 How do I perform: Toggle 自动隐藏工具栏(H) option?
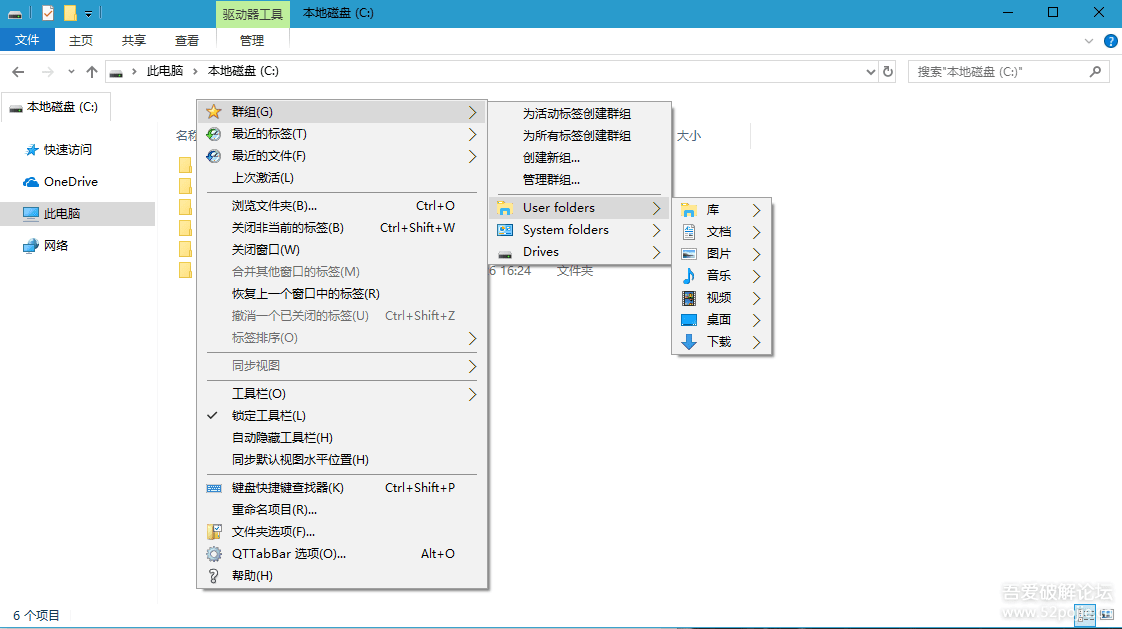pos(342,438)
